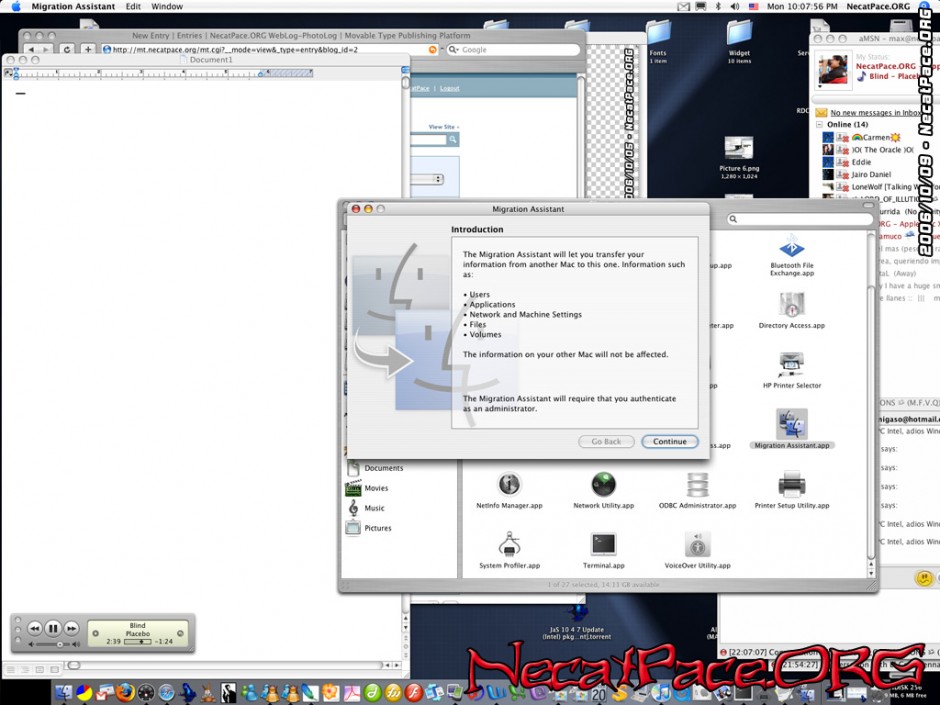The height and width of the screenshot is (705, 940).
Task: Click the browser URL address field
Action: click(270, 49)
